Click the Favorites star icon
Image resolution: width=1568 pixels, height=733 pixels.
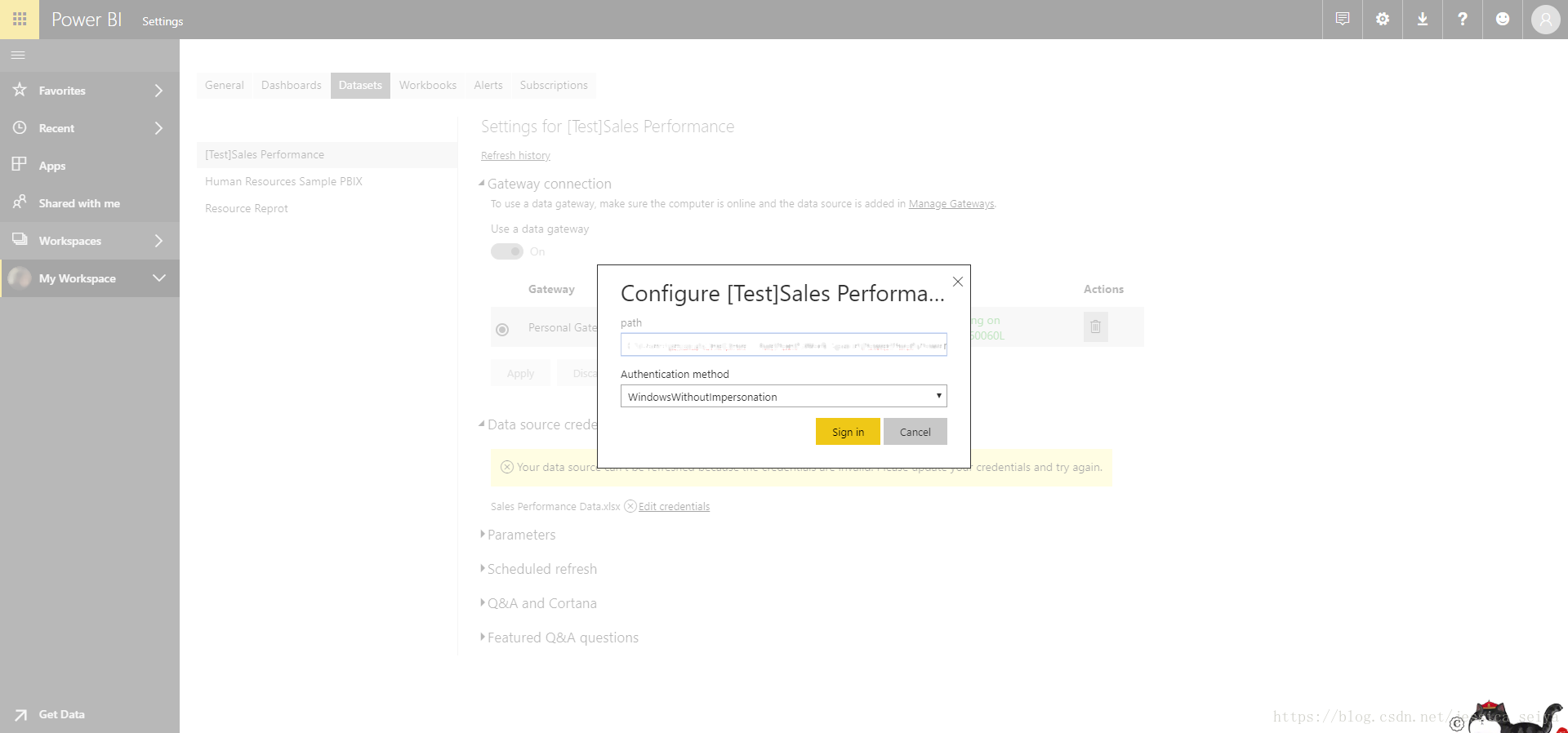(20, 90)
